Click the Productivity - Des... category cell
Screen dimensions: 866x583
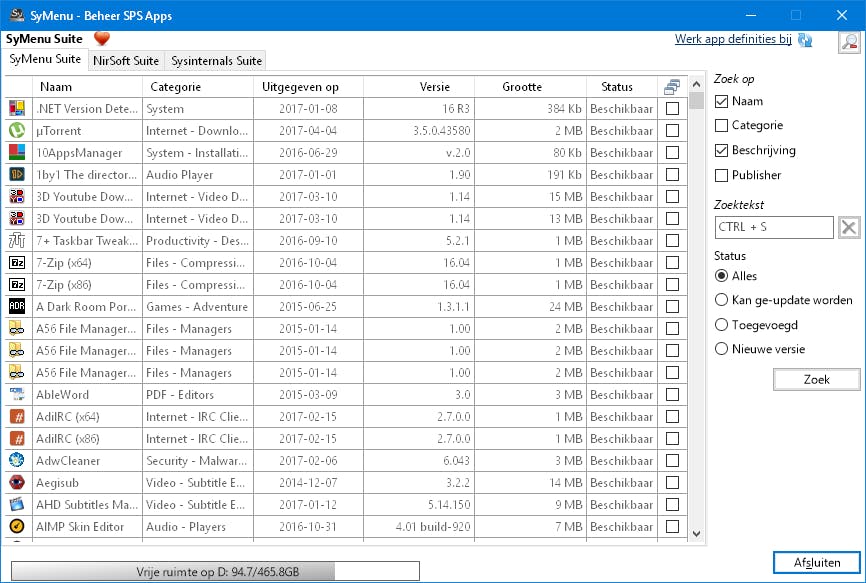(197, 241)
